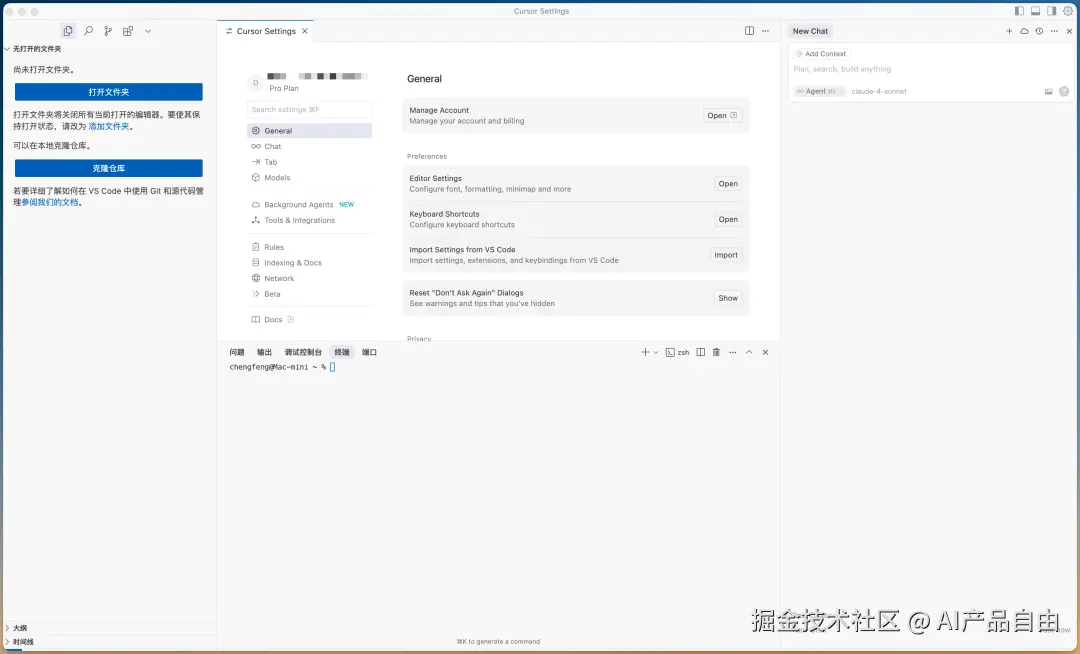
Task: Open Tab settings section
Action: coord(309,162)
